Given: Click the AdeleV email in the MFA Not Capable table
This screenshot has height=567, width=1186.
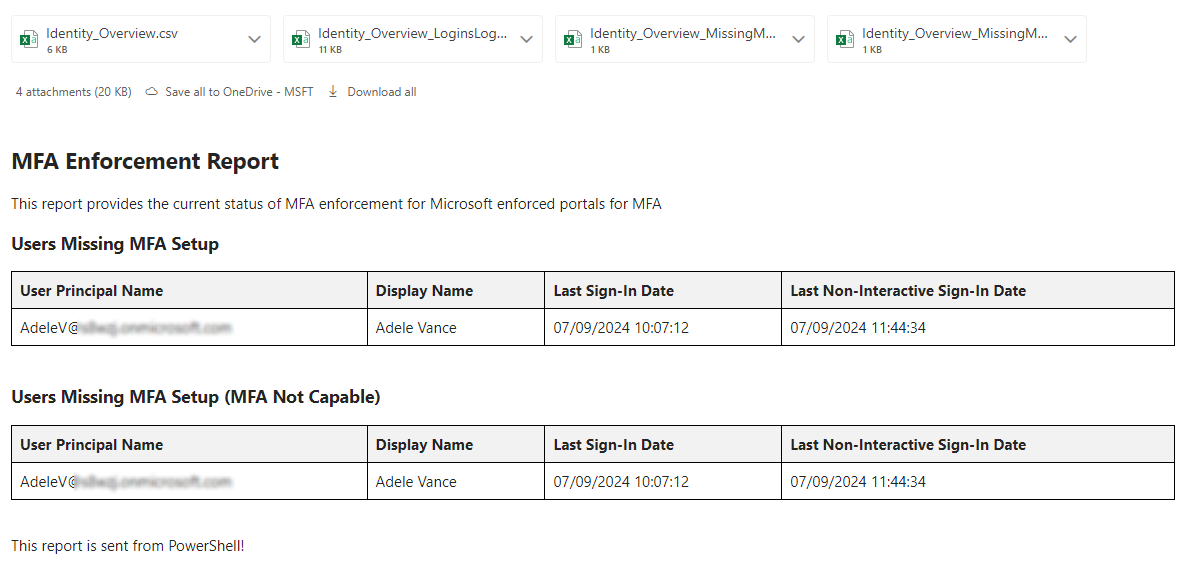Looking at the screenshot, I should [125, 482].
